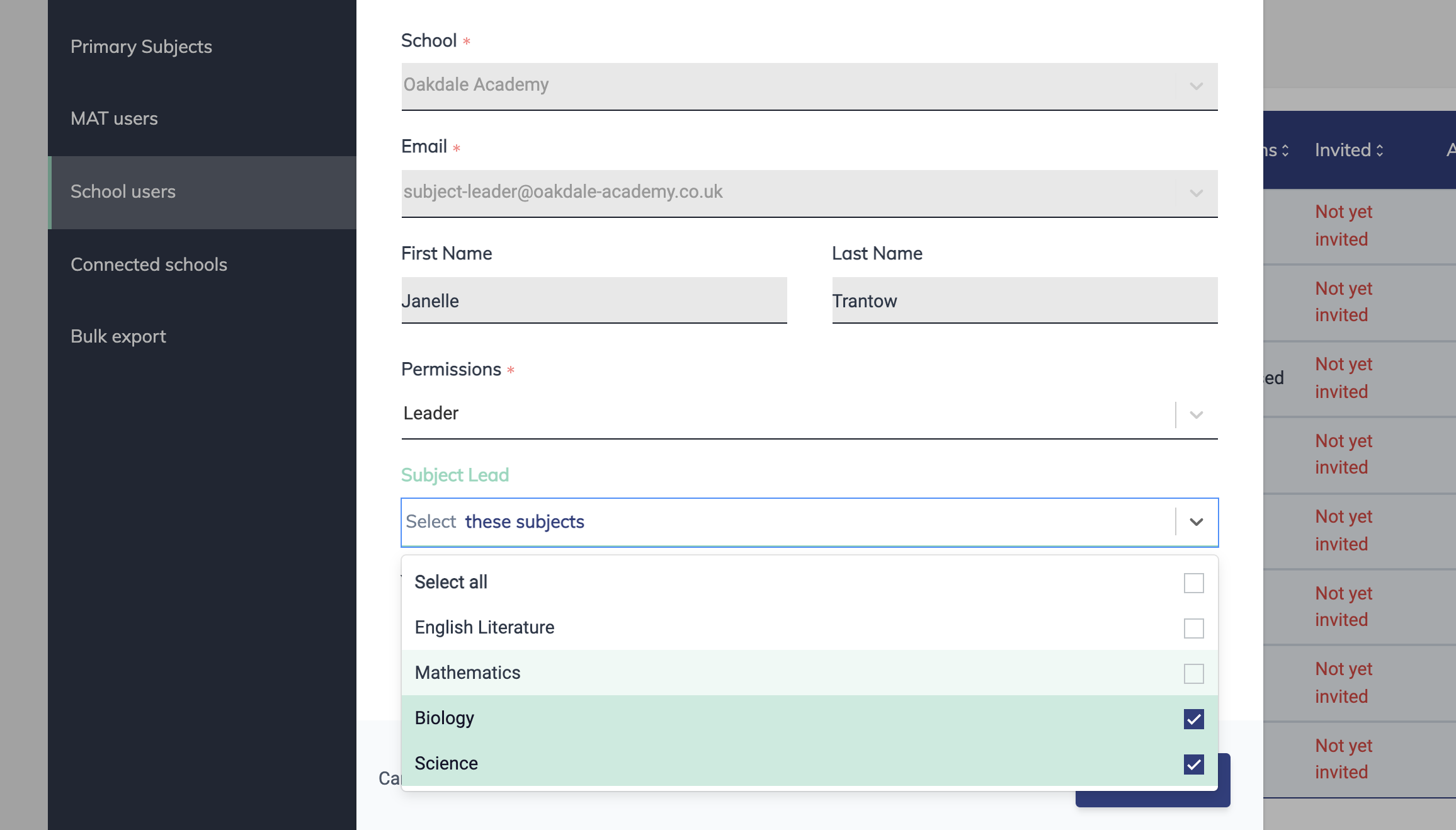Click the School field chevron icon
1456x830 pixels.
[1195, 86]
